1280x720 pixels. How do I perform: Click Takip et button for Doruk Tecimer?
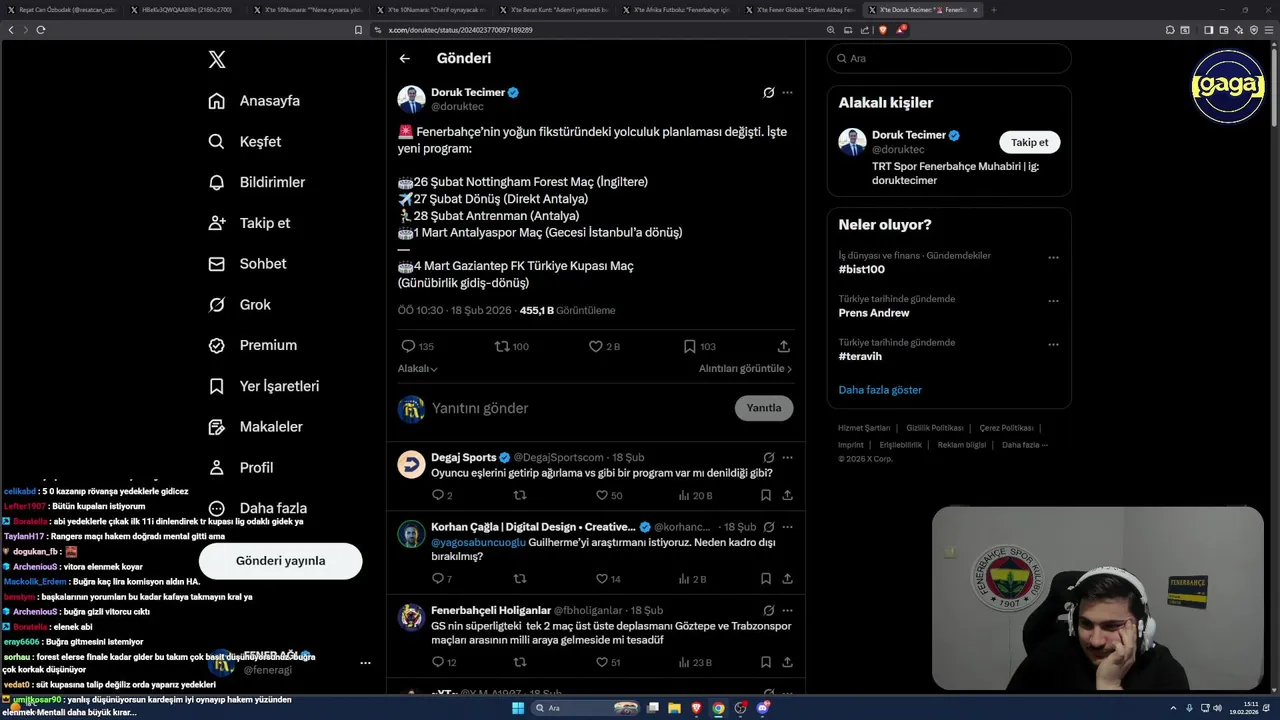pos(1029,142)
